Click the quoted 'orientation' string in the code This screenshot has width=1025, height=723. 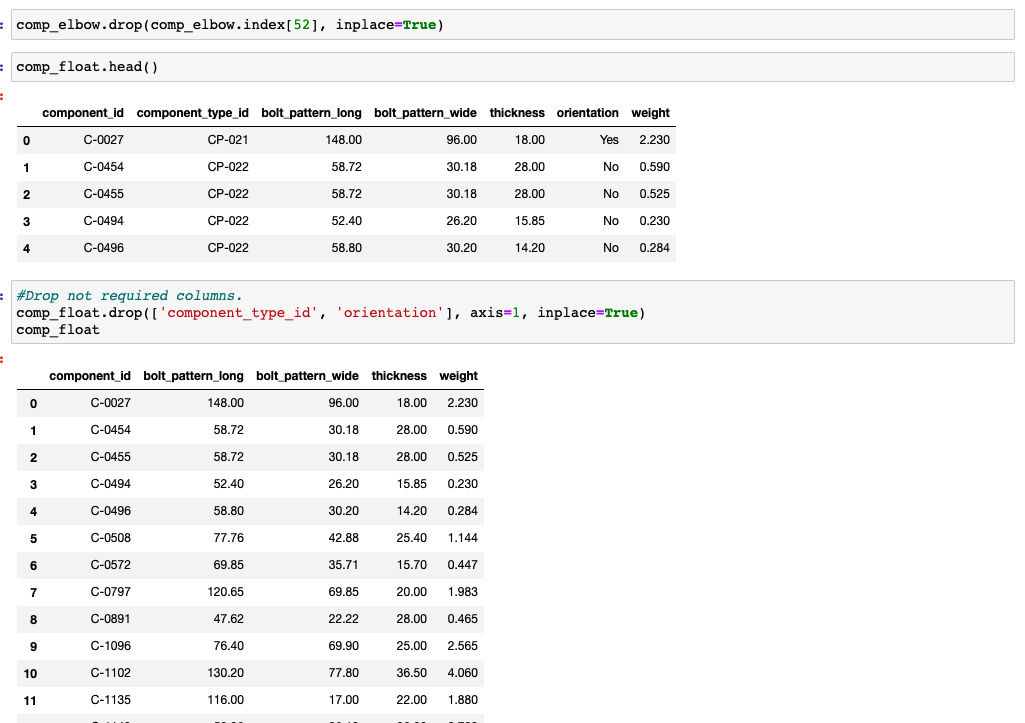tap(390, 312)
